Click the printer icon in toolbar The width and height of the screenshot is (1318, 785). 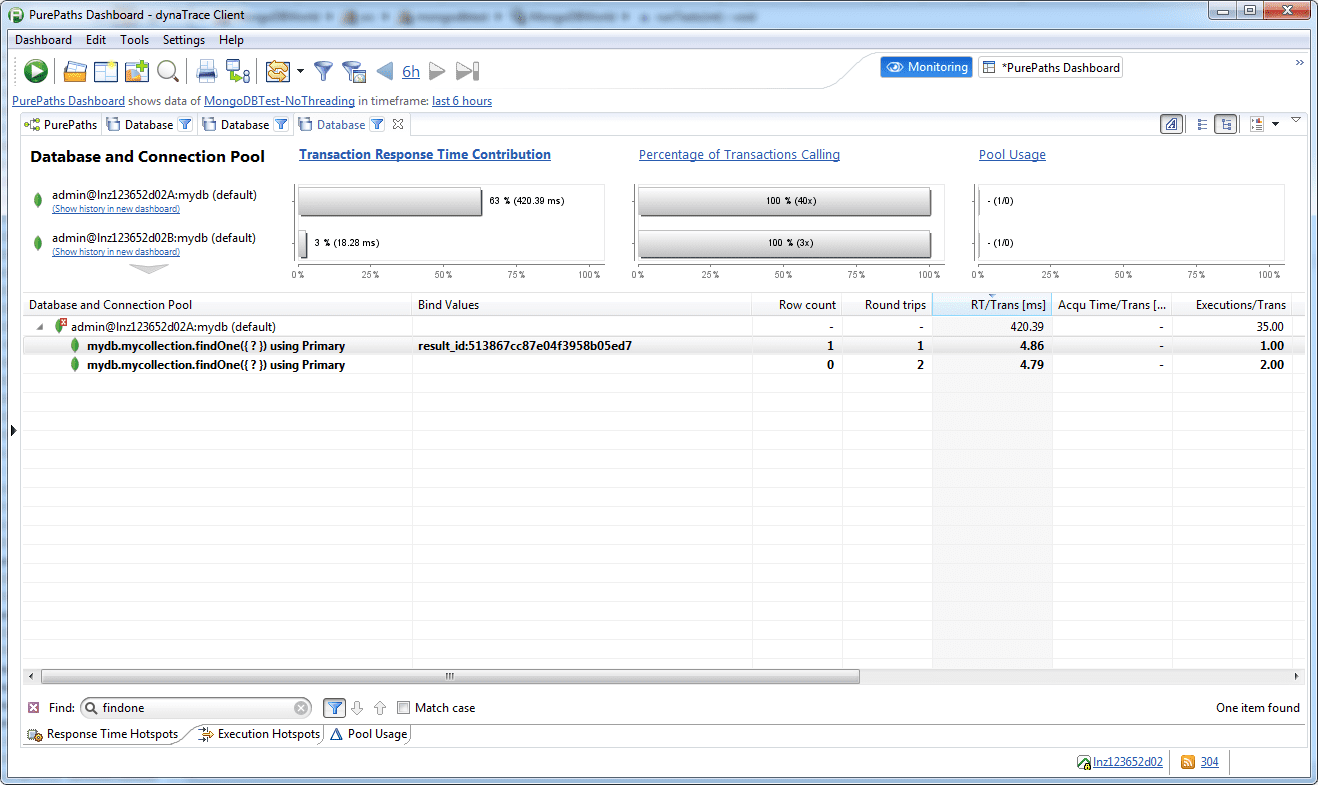coord(206,71)
